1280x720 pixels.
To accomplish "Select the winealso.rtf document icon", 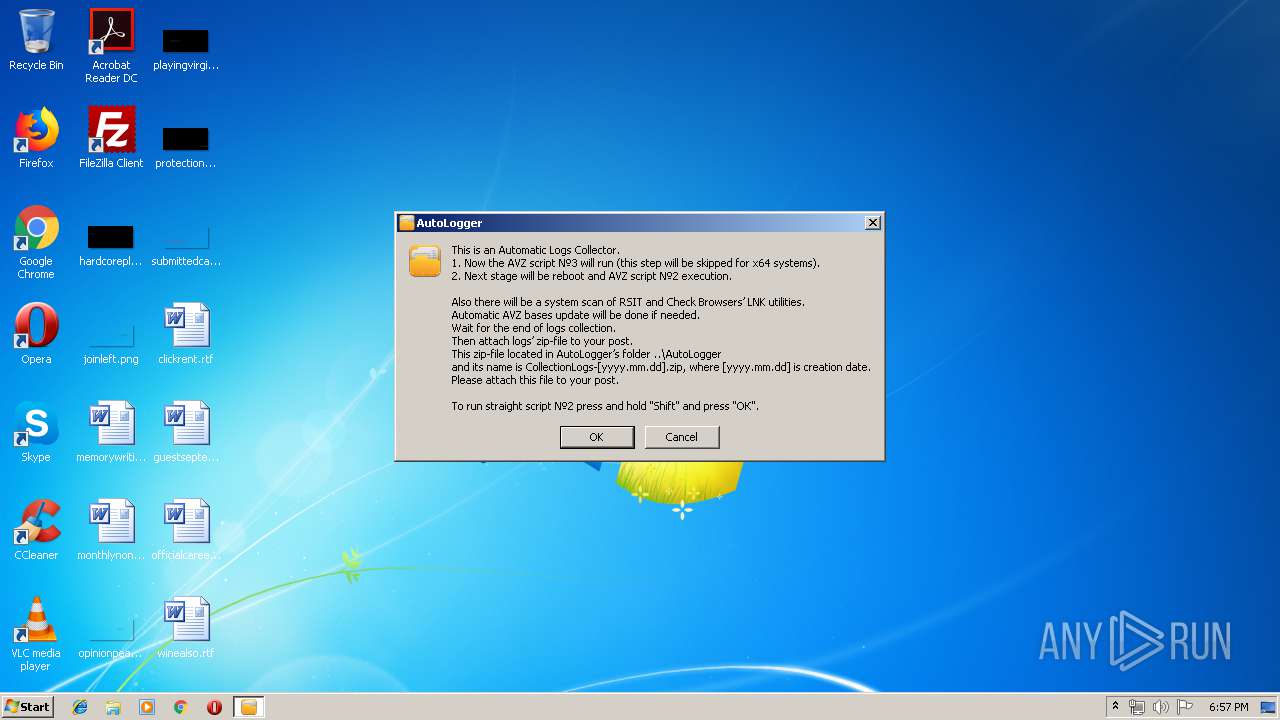I will click(x=186, y=628).
